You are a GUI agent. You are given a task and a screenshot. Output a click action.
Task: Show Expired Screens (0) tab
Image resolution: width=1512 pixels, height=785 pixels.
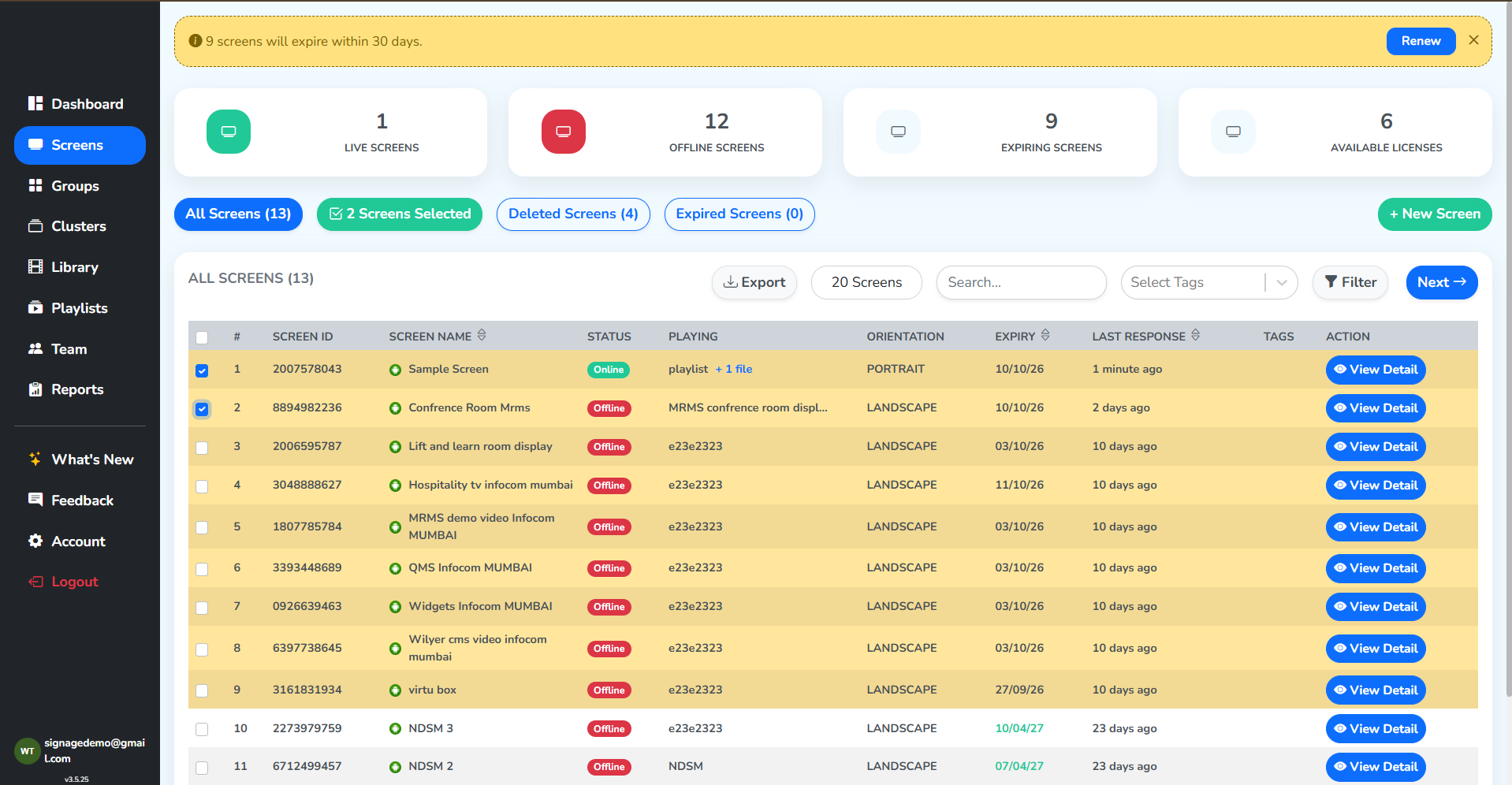click(x=739, y=214)
